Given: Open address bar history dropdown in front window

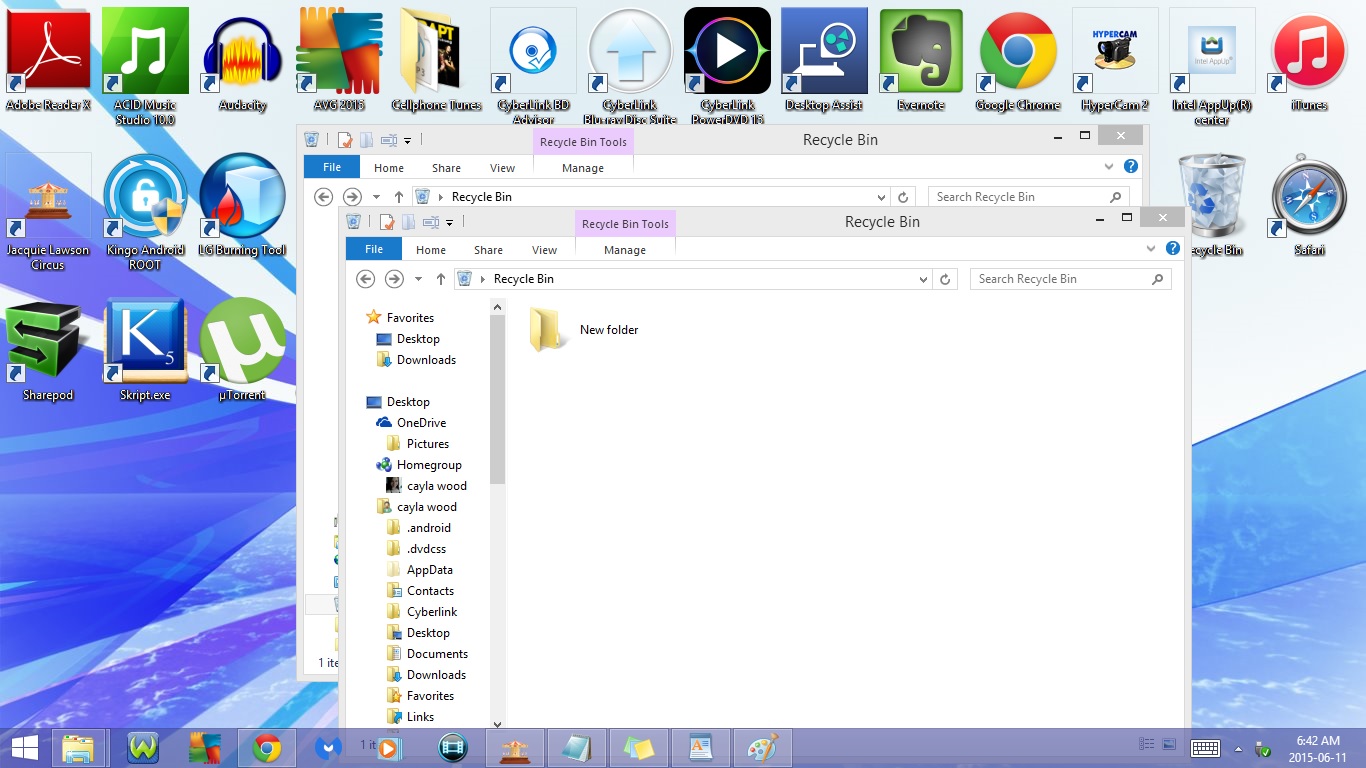Looking at the screenshot, I should pos(924,279).
